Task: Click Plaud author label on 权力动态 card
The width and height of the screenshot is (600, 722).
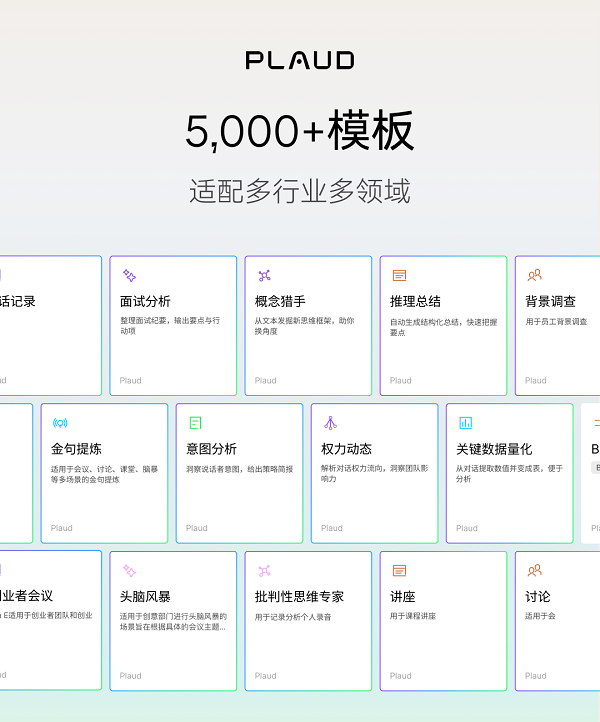Action: tap(332, 528)
